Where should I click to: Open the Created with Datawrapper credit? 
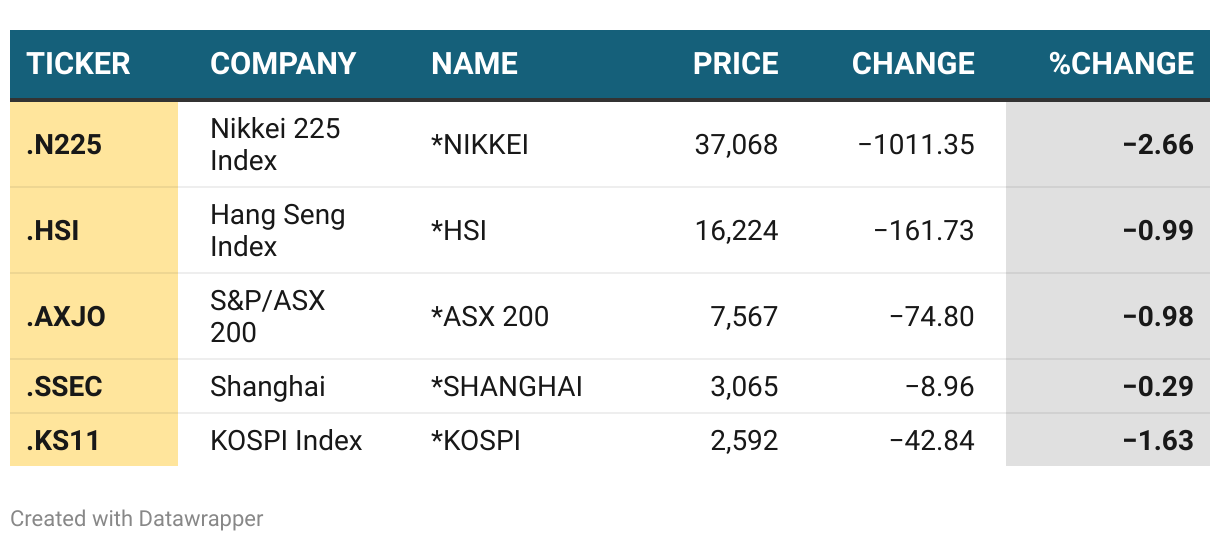click(x=137, y=519)
